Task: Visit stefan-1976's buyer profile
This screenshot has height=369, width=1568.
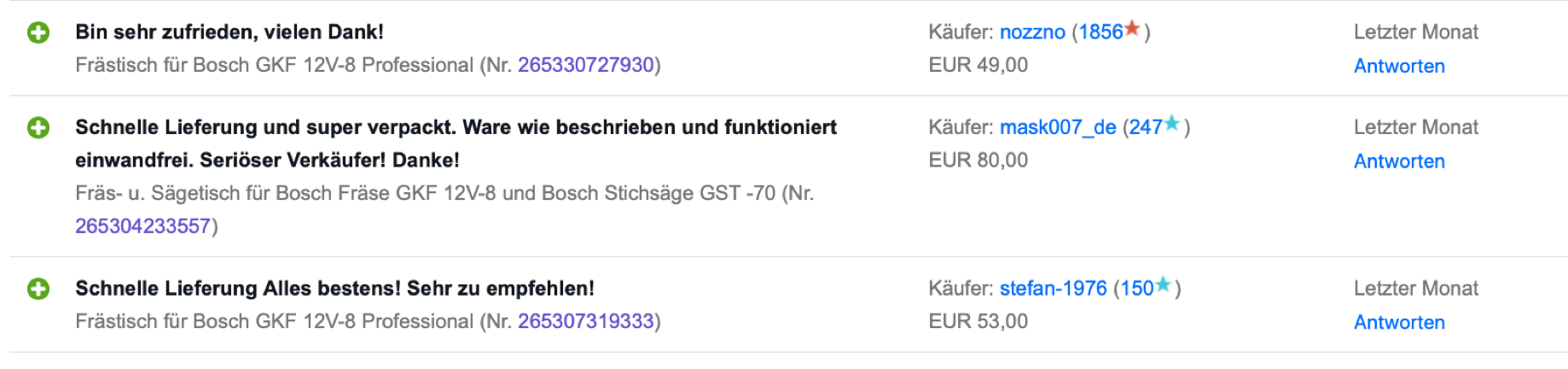Action: point(1053,289)
